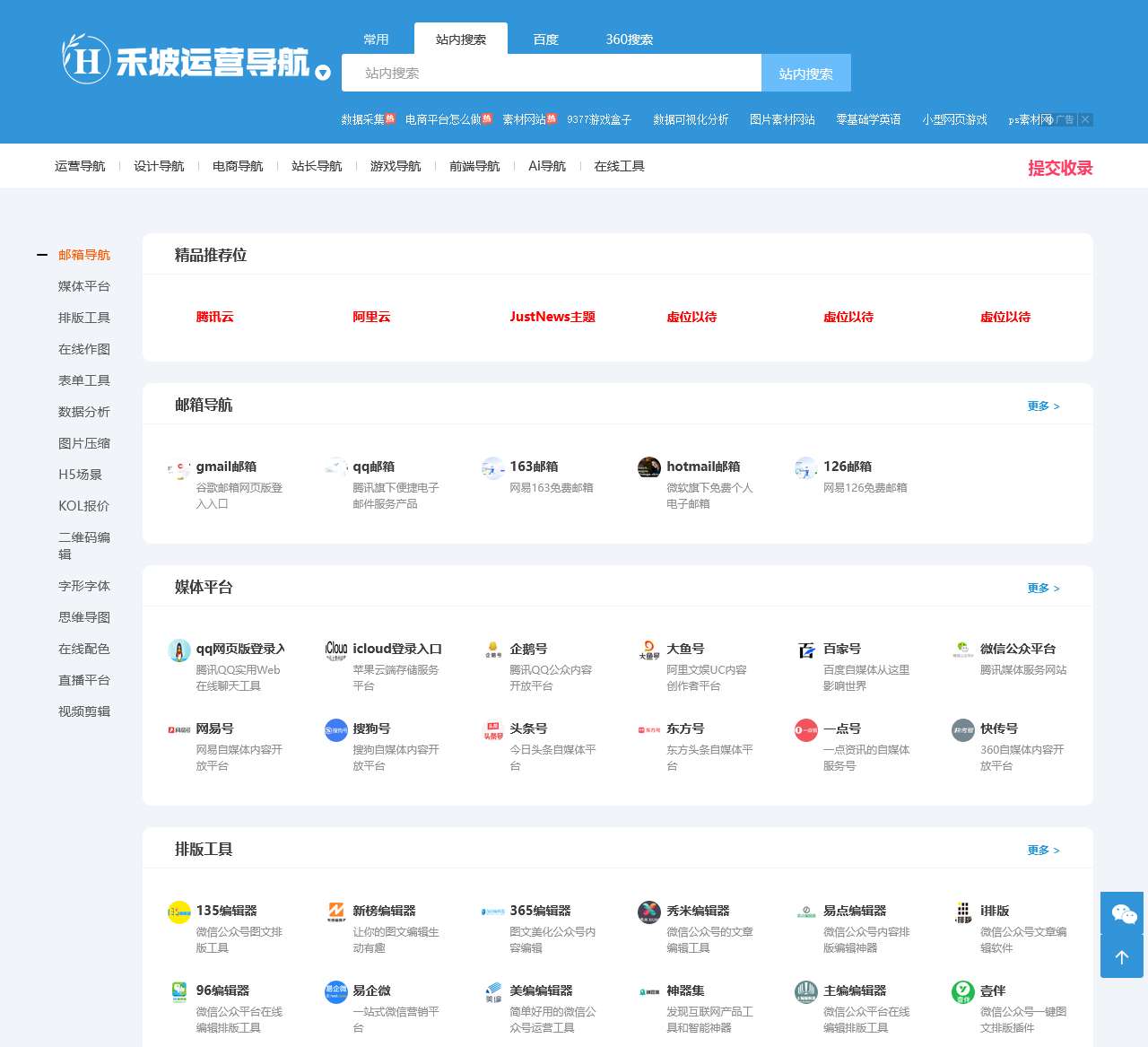
Task: Click the 易点编辑器 icon
Action: tap(806, 912)
